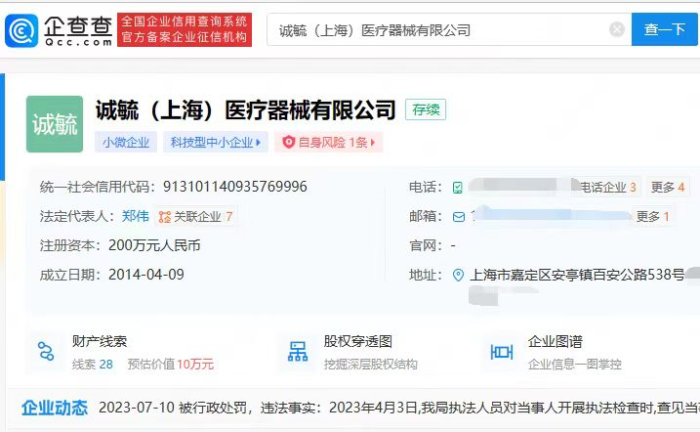Screen dimensions: 700x432
Task: Click the 全国企业信用查询系统 red banner
Action: click(184, 29)
